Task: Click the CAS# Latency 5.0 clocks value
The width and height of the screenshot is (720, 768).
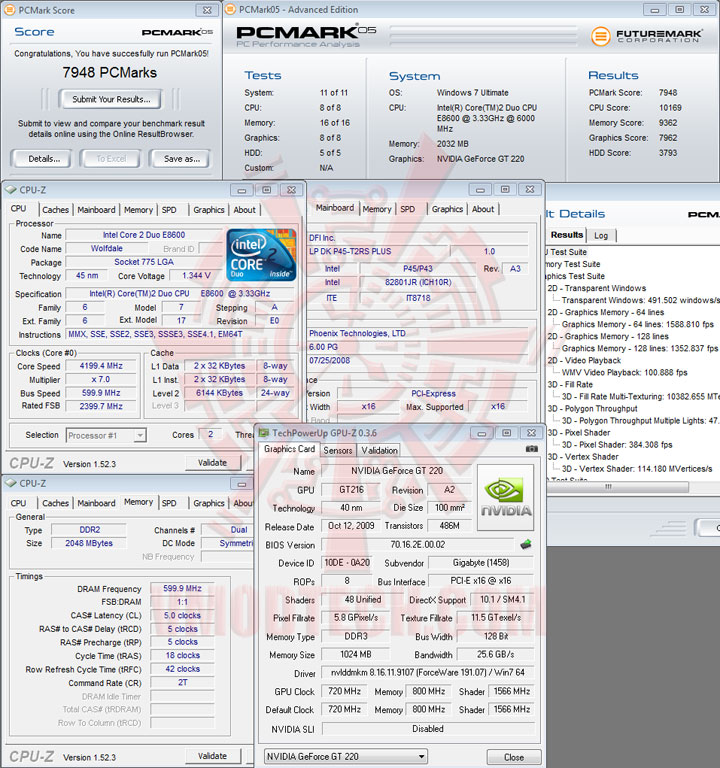Action: [182, 615]
